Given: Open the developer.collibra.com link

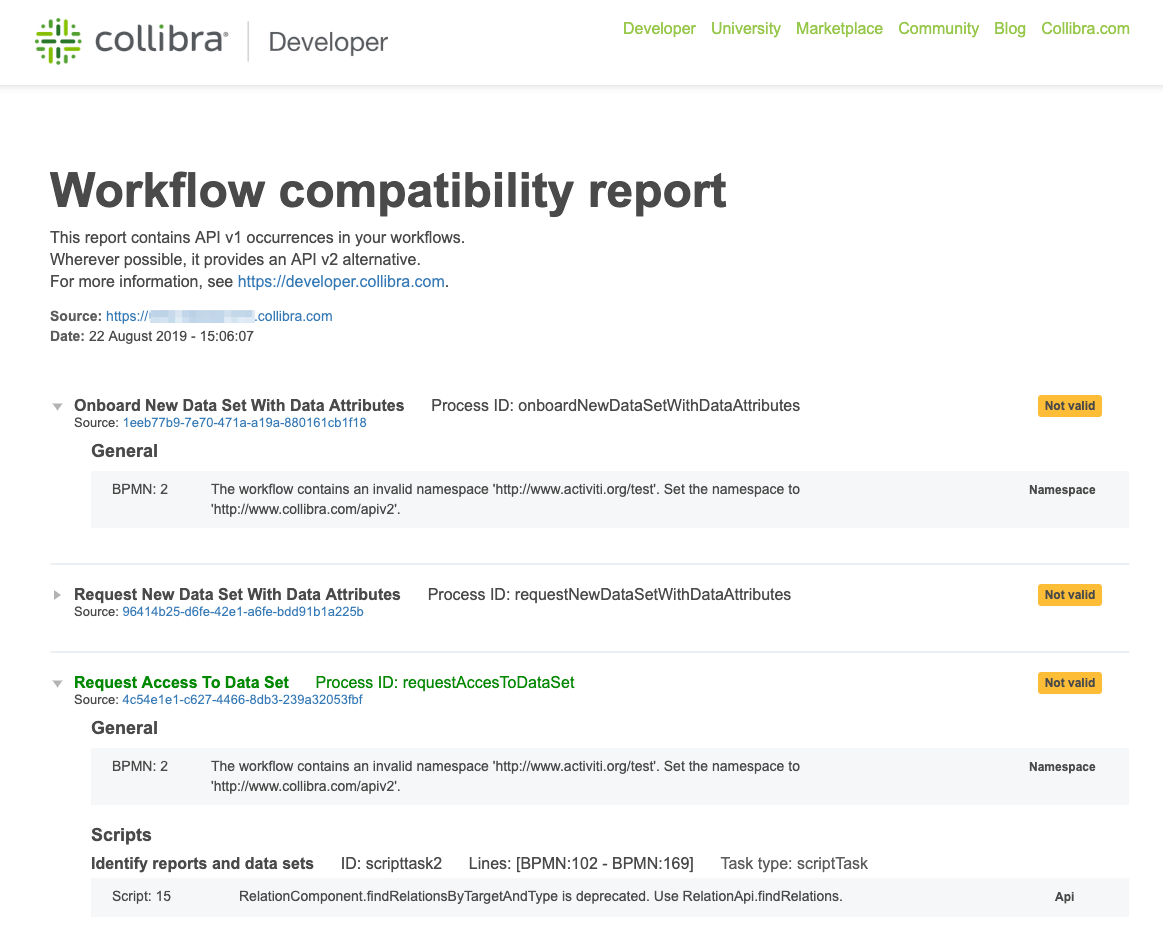Looking at the screenshot, I should click(x=341, y=282).
